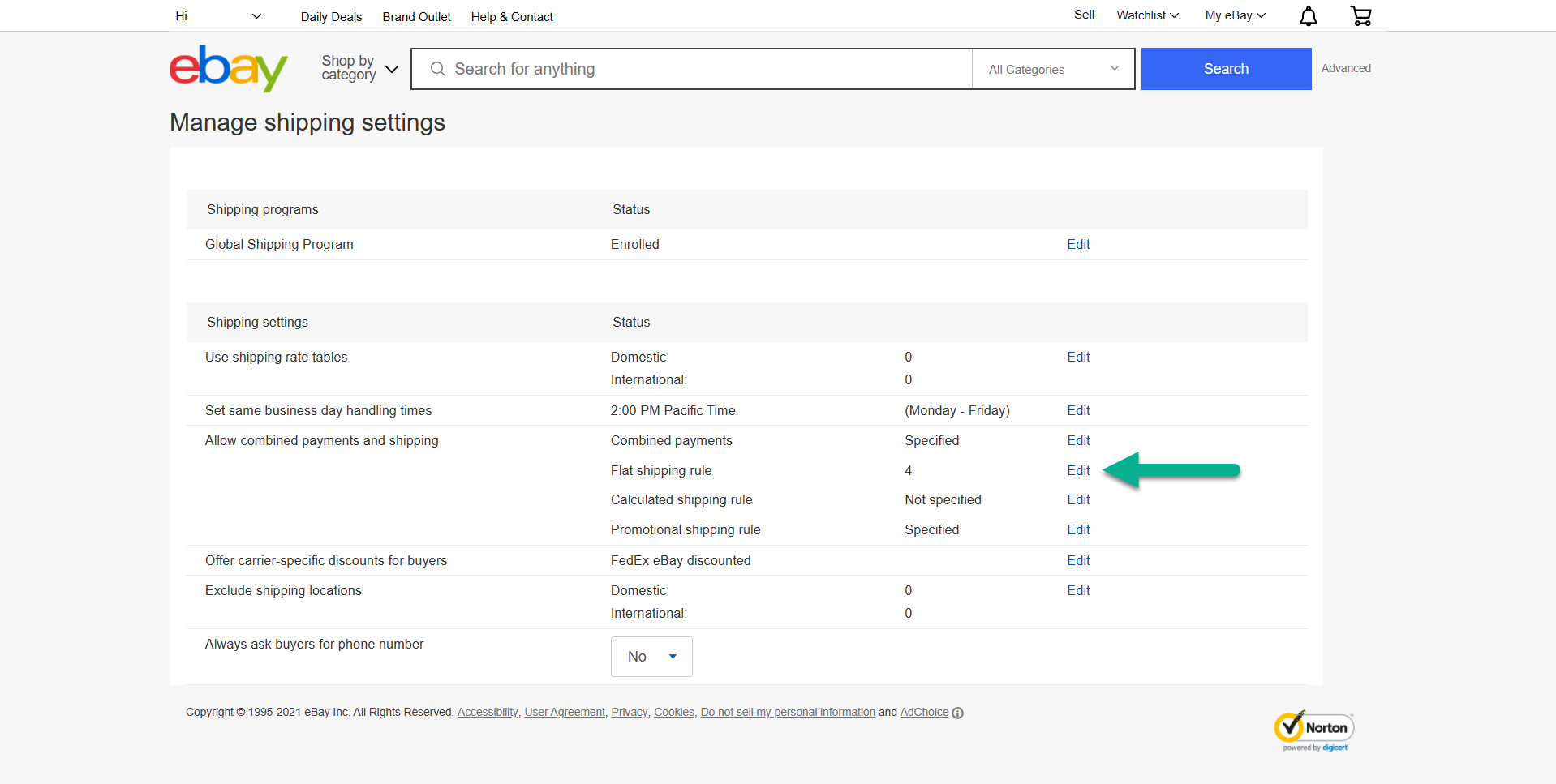Click the Shipping programs column header
This screenshot has height=784, width=1556.
point(263,209)
